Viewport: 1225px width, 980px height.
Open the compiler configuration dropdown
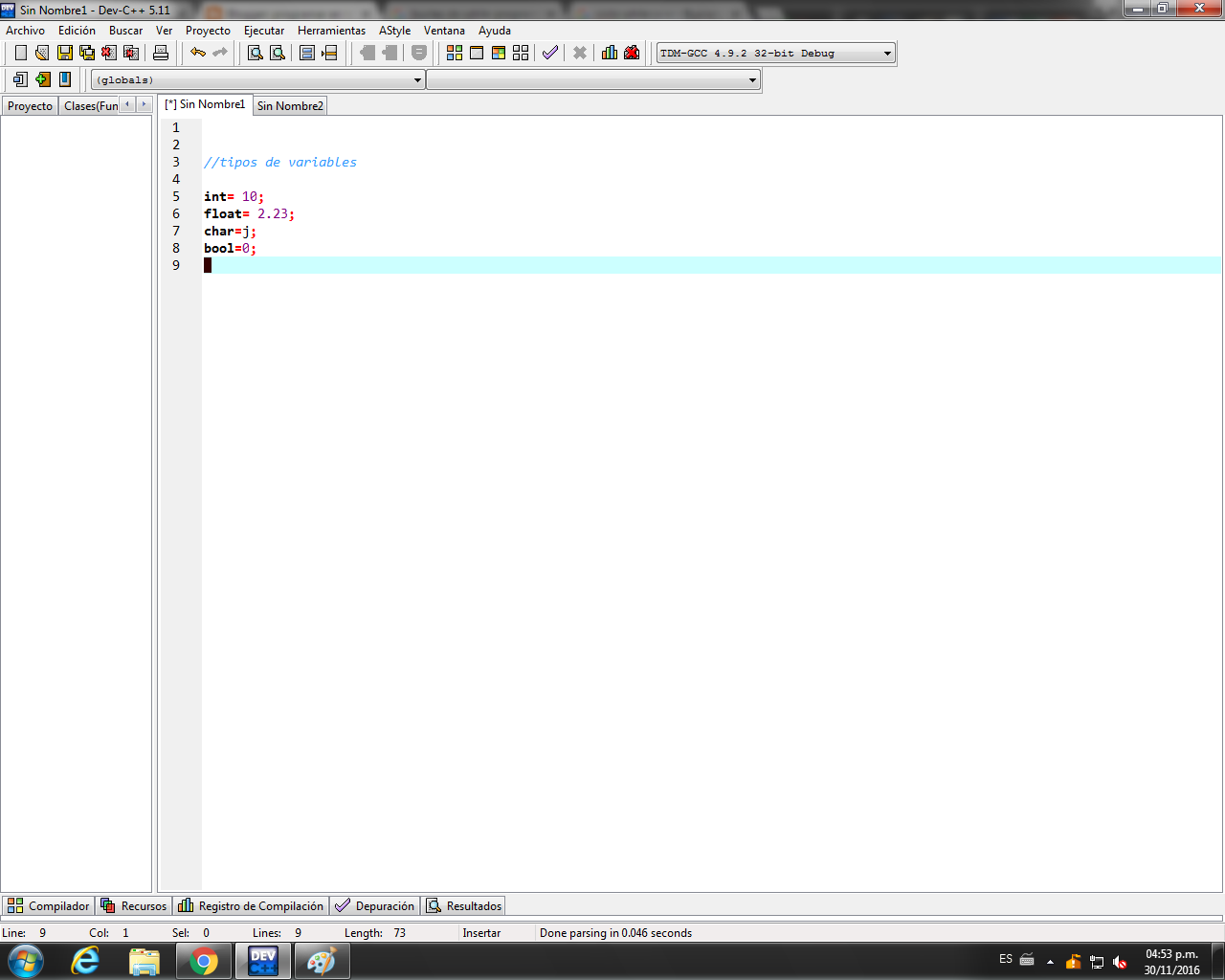[x=886, y=53]
